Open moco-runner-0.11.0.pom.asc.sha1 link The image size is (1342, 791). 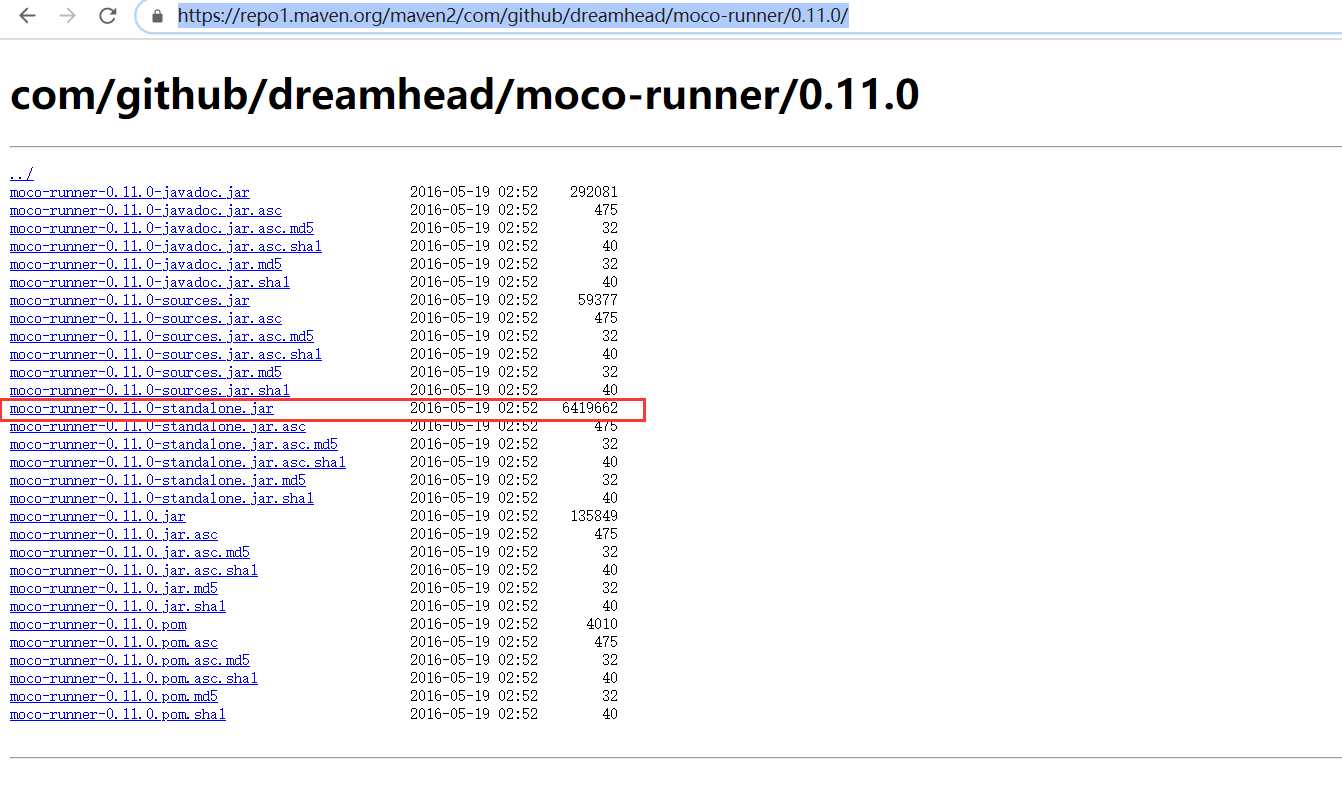pyautogui.click(x=134, y=678)
